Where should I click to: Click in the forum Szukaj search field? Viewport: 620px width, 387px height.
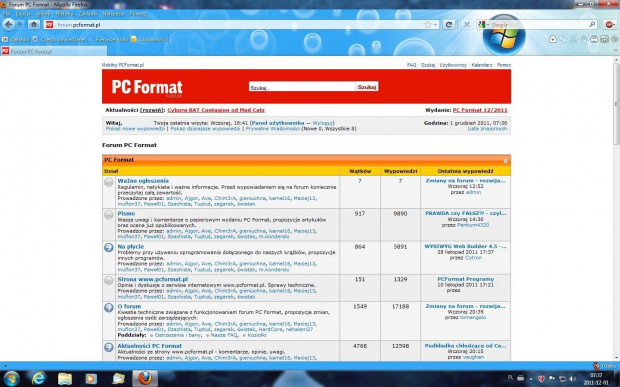302,87
